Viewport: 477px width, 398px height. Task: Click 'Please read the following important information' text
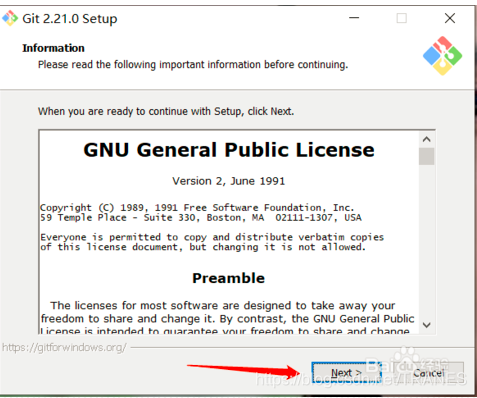coord(193,64)
